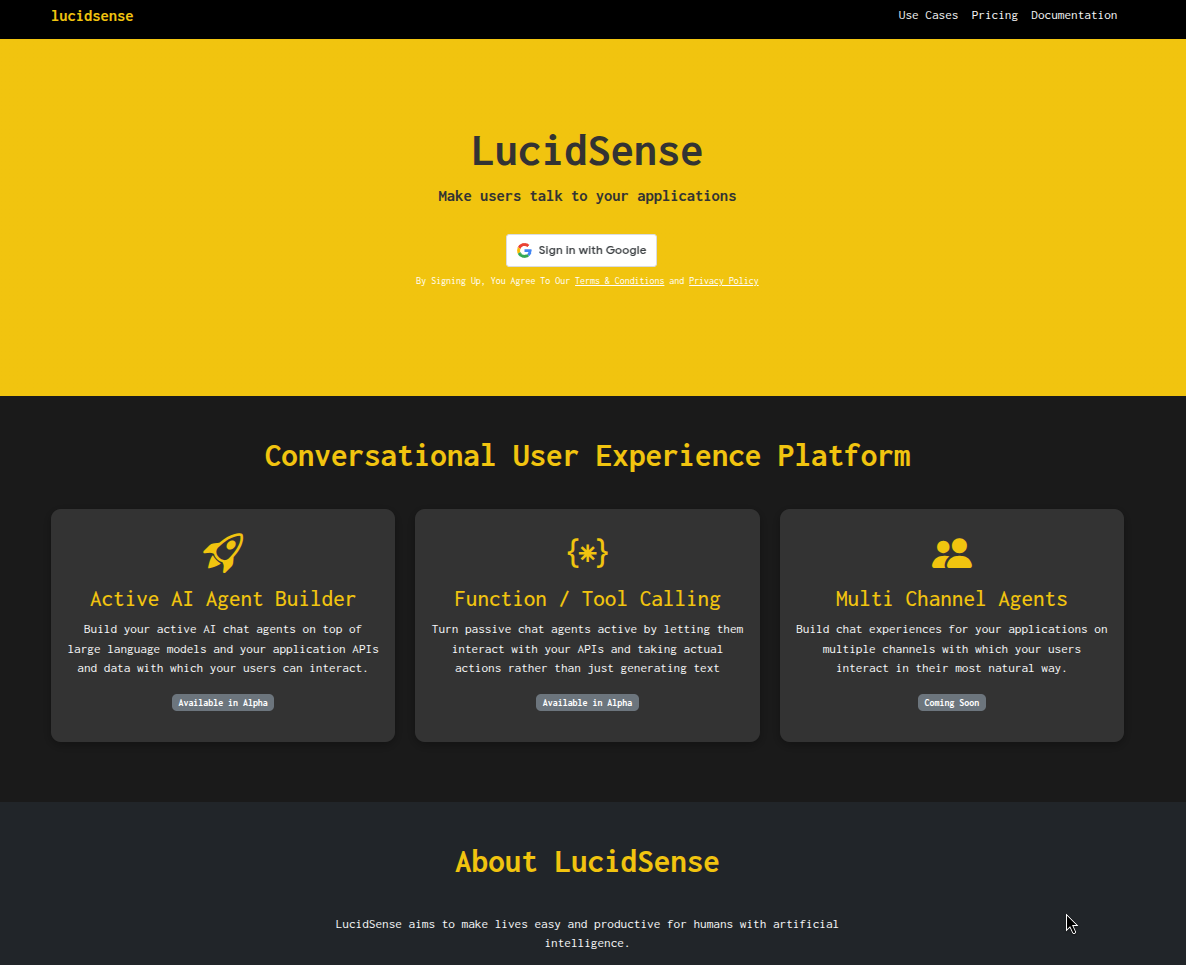Click the lucidsense logo in the header
Image resolution: width=1186 pixels, height=965 pixels.
tap(92, 16)
